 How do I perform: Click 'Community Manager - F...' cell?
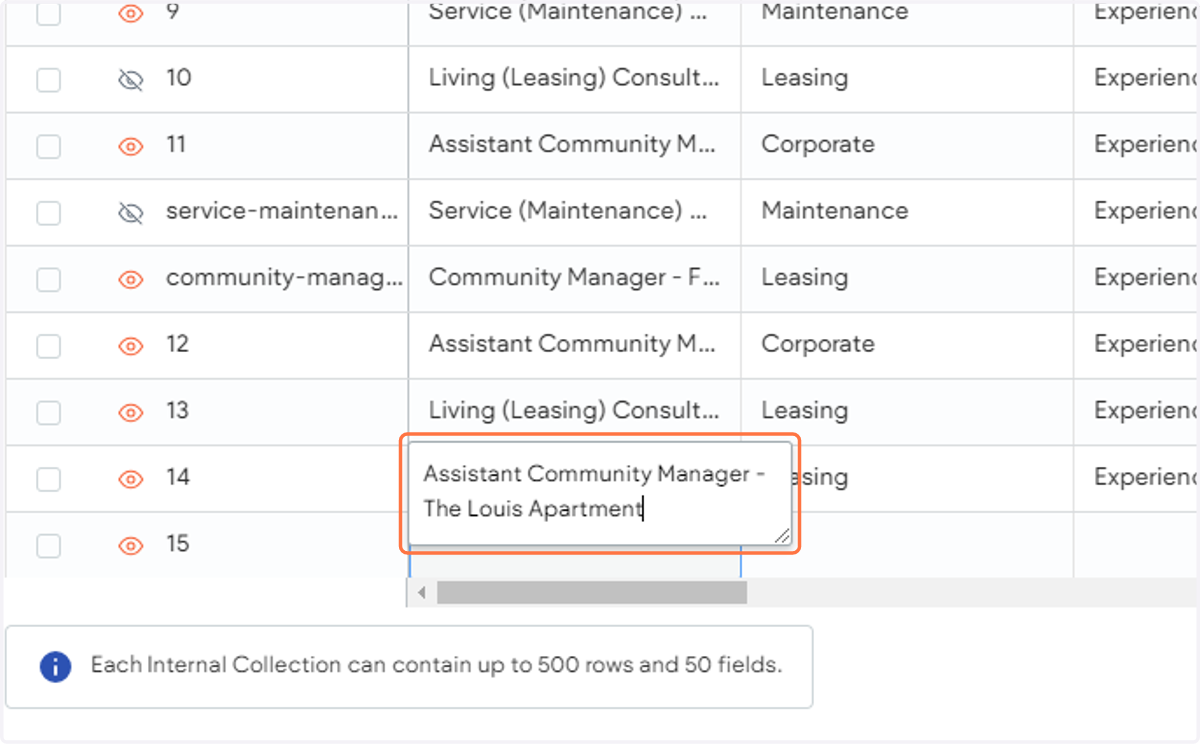pyautogui.click(x=575, y=279)
